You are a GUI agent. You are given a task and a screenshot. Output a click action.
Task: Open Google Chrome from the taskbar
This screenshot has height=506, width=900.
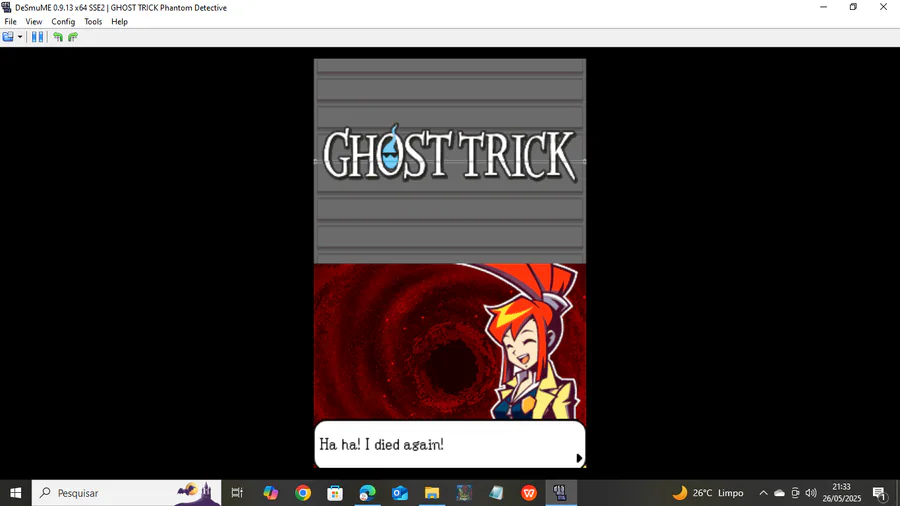[x=303, y=493]
